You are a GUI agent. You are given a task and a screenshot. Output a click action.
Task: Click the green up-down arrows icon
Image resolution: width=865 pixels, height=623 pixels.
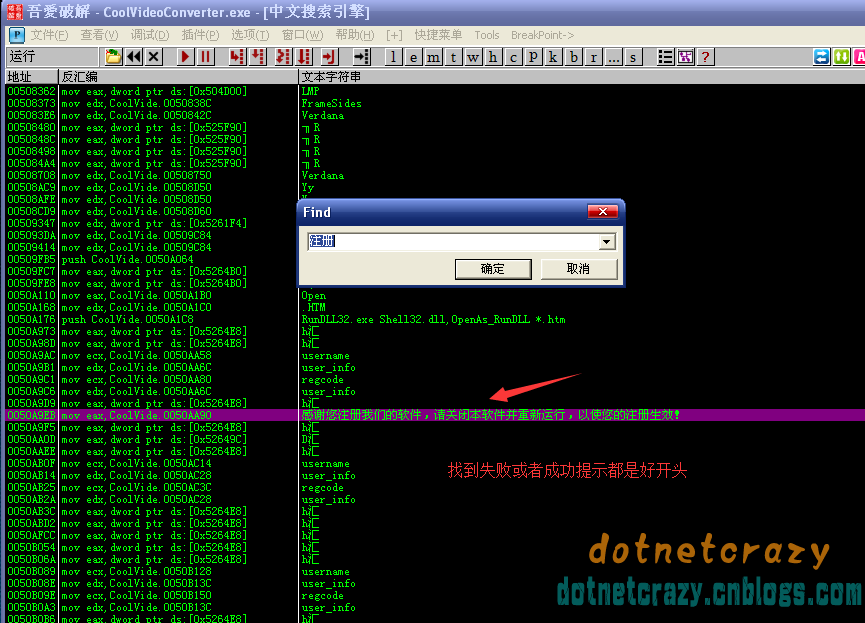pos(842,57)
